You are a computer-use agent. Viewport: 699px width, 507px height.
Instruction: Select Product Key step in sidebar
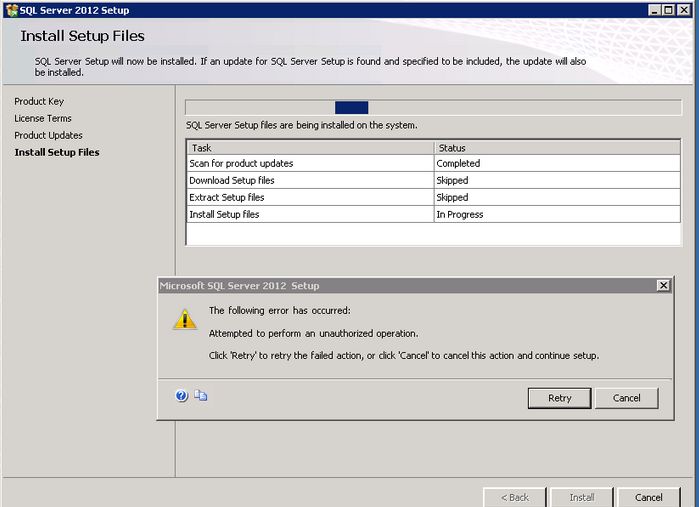tap(39, 101)
